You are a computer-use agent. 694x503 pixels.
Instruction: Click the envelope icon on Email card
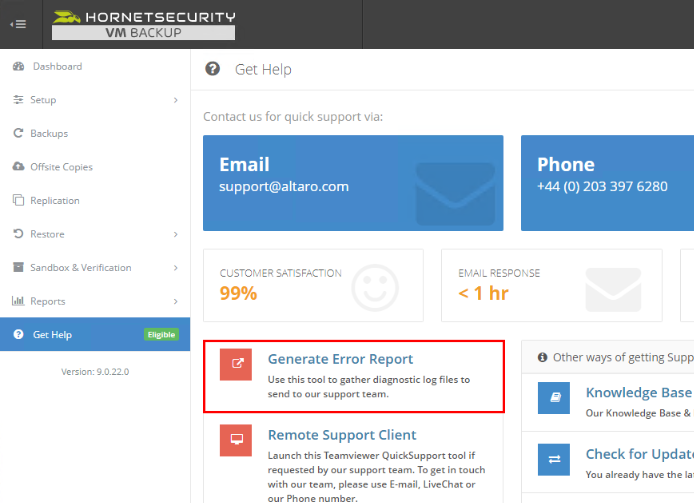tap(455, 193)
